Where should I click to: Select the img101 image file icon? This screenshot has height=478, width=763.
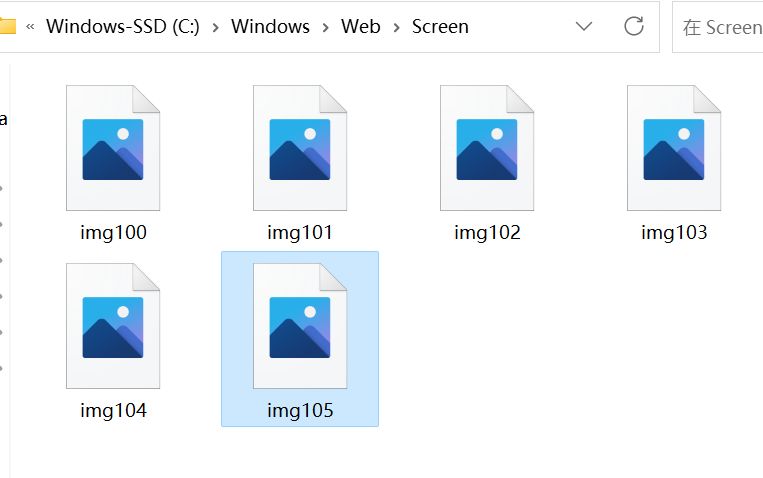pyautogui.click(x=300, y=148)
